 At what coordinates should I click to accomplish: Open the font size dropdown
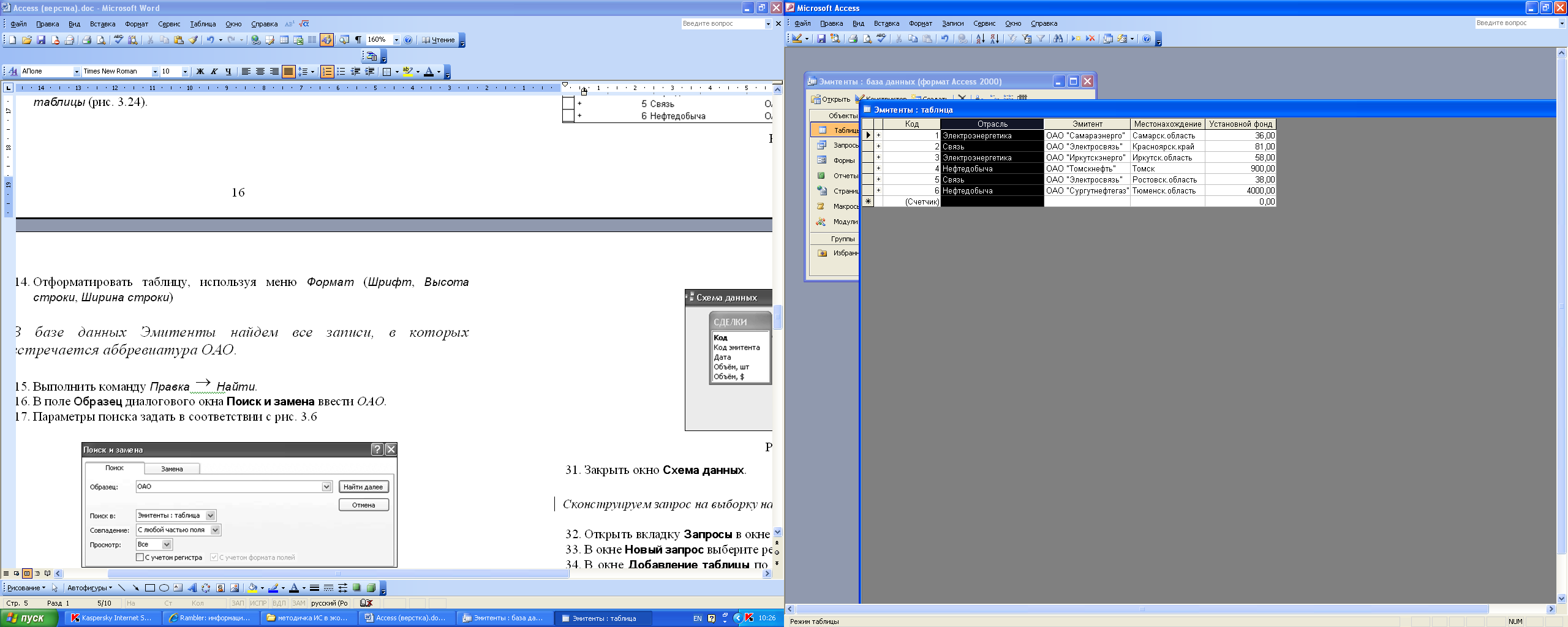click(185, 72)
